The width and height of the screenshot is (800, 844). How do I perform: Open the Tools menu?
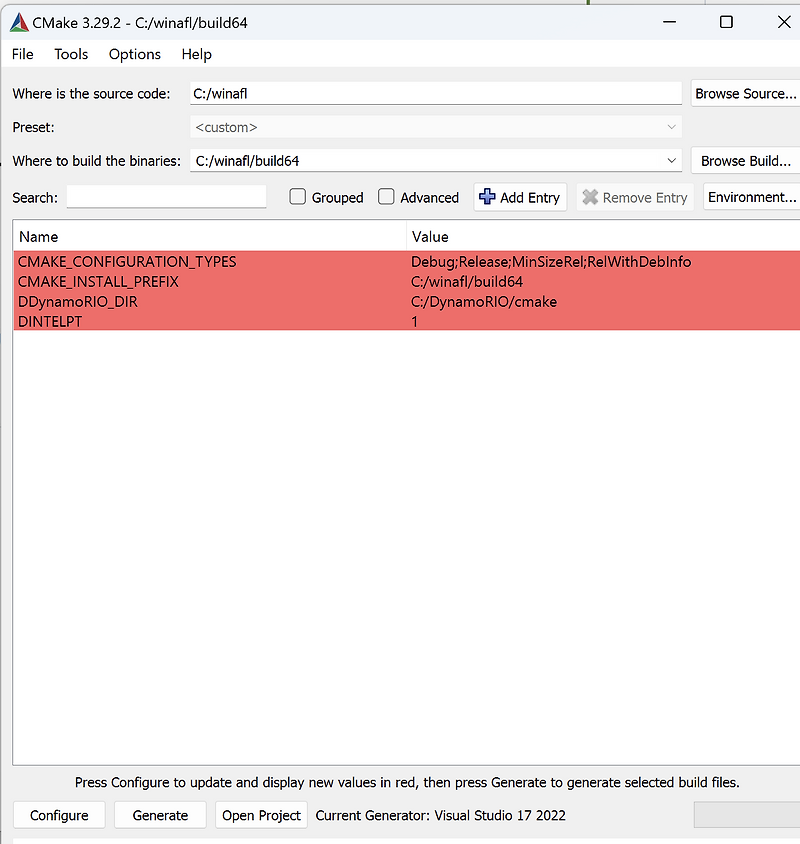coord(70,54)
